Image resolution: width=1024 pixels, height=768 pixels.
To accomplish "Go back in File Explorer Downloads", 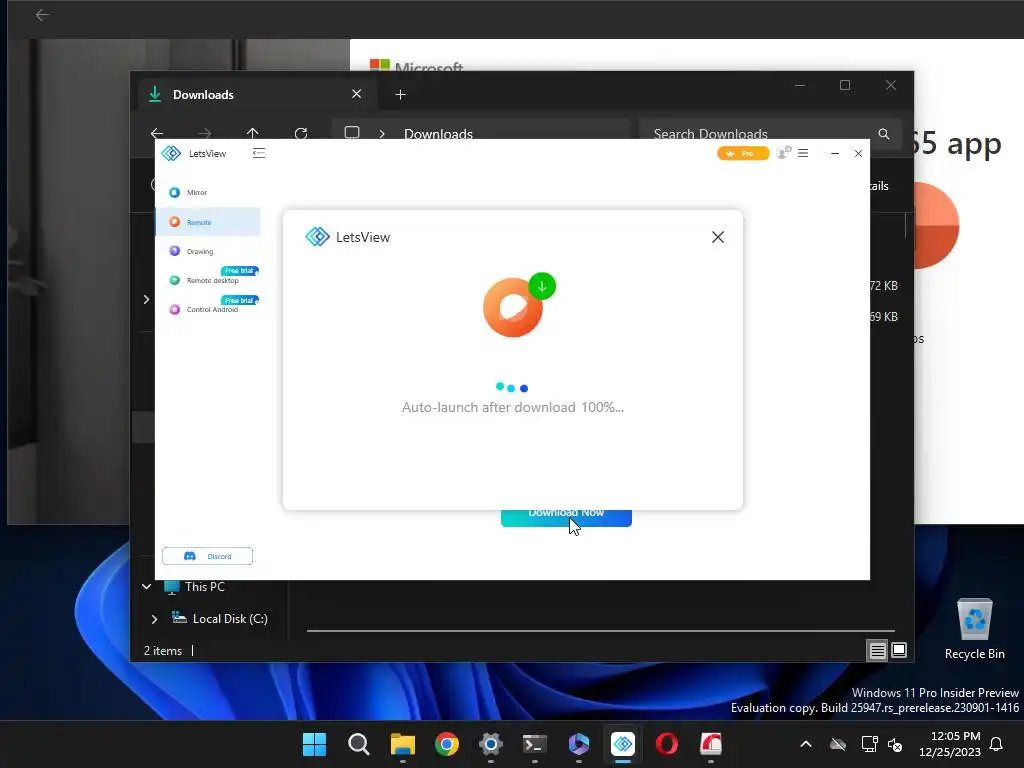I will (x=157, y=133).
